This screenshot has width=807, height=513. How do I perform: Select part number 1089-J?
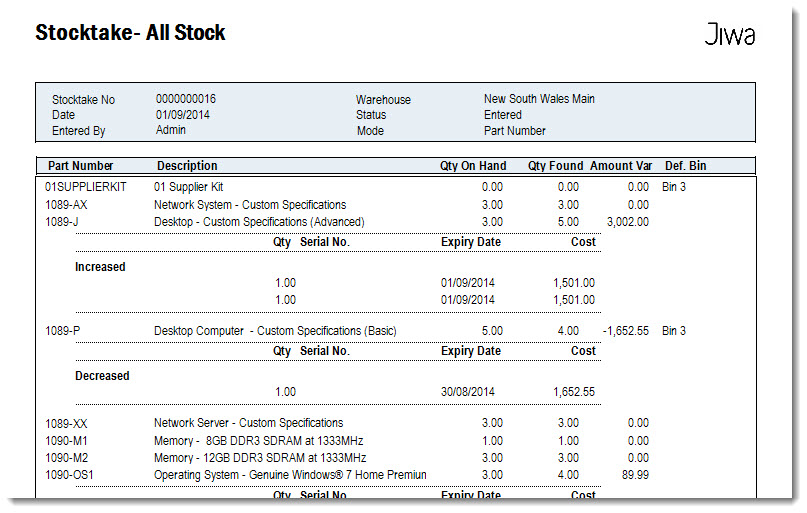[62, 222]
